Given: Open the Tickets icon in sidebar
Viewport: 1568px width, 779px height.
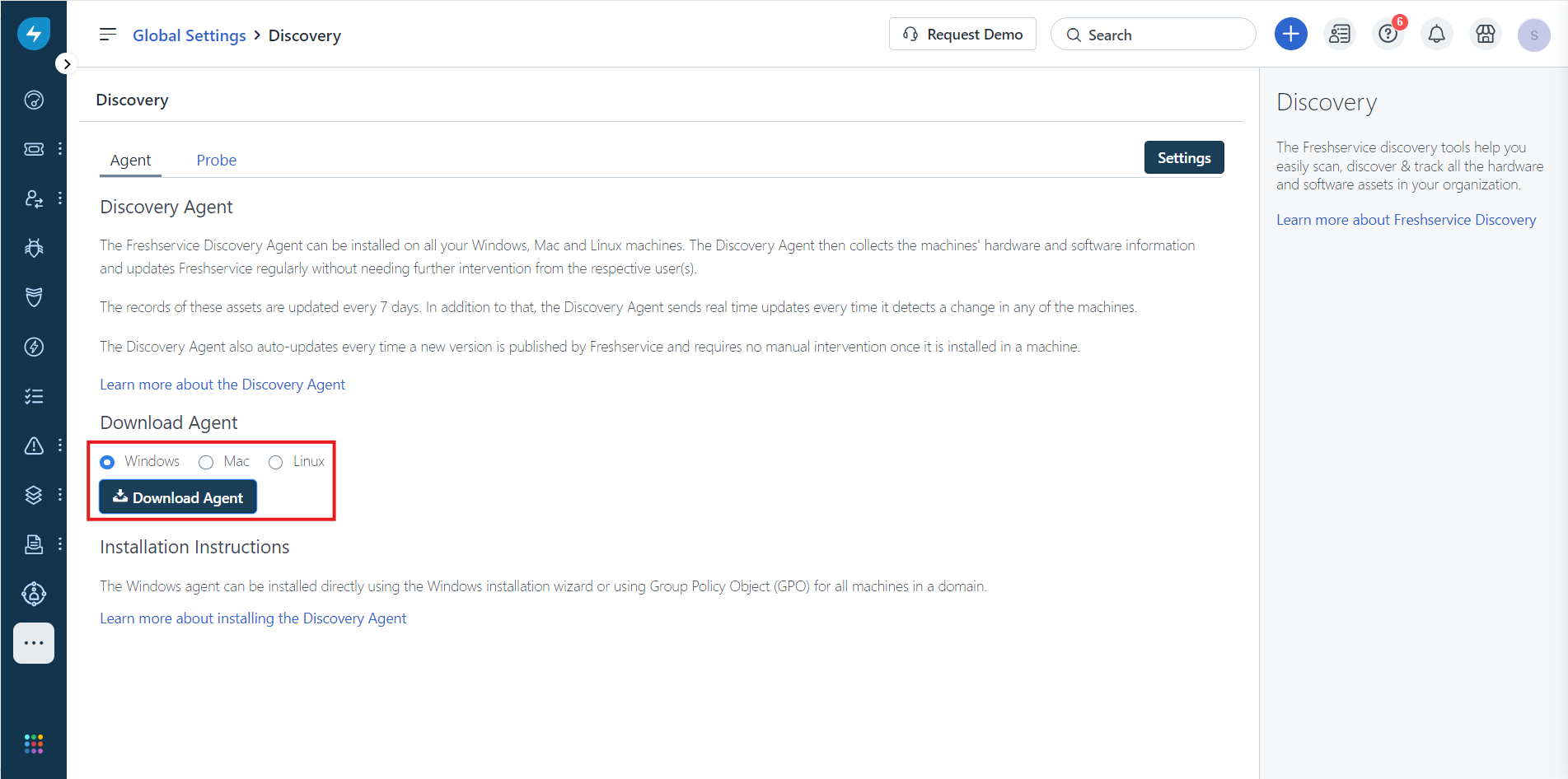Looking at the screenshot, I should pyautogui.click(x=34, y=149).
